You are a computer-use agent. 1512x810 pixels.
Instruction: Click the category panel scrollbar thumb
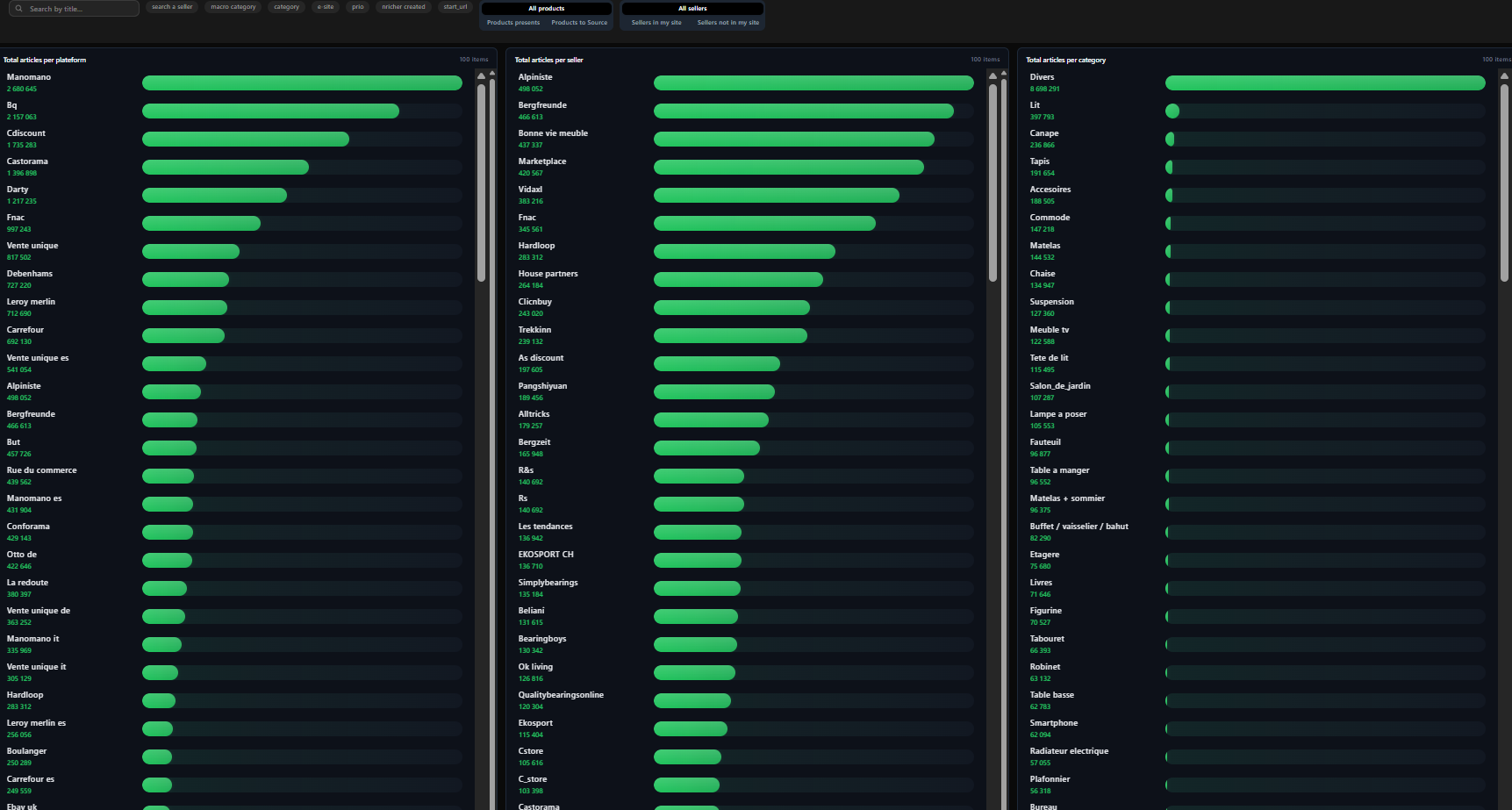click(1504, 183)
